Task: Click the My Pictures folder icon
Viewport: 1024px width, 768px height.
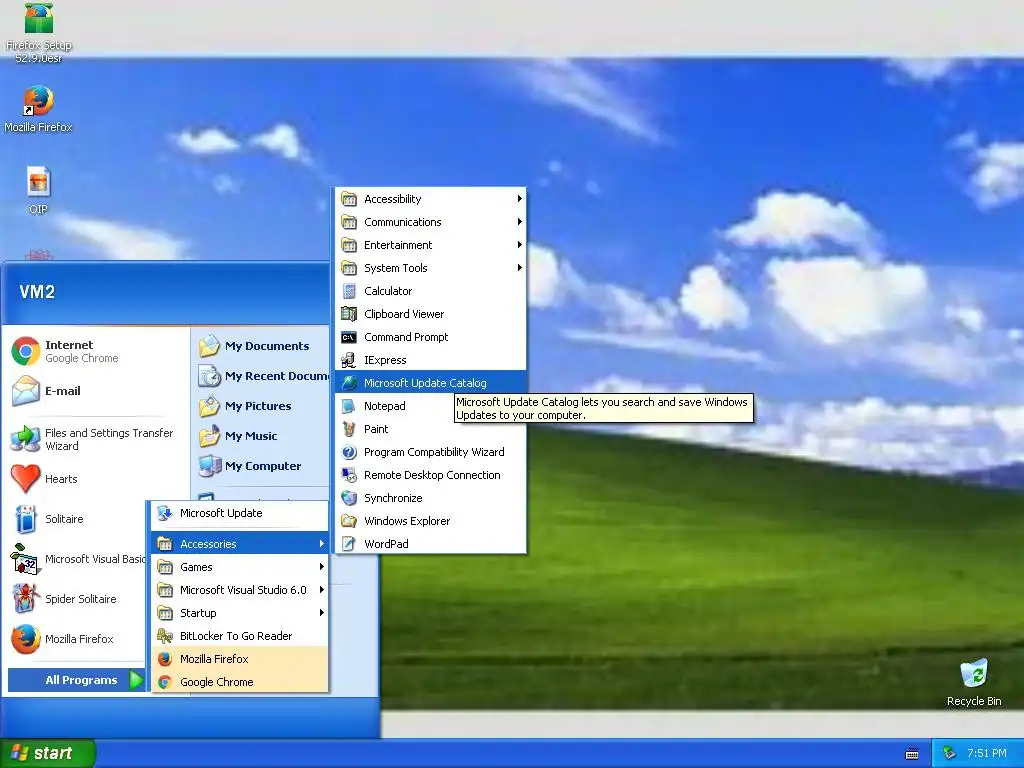Action: click(210, 406)
